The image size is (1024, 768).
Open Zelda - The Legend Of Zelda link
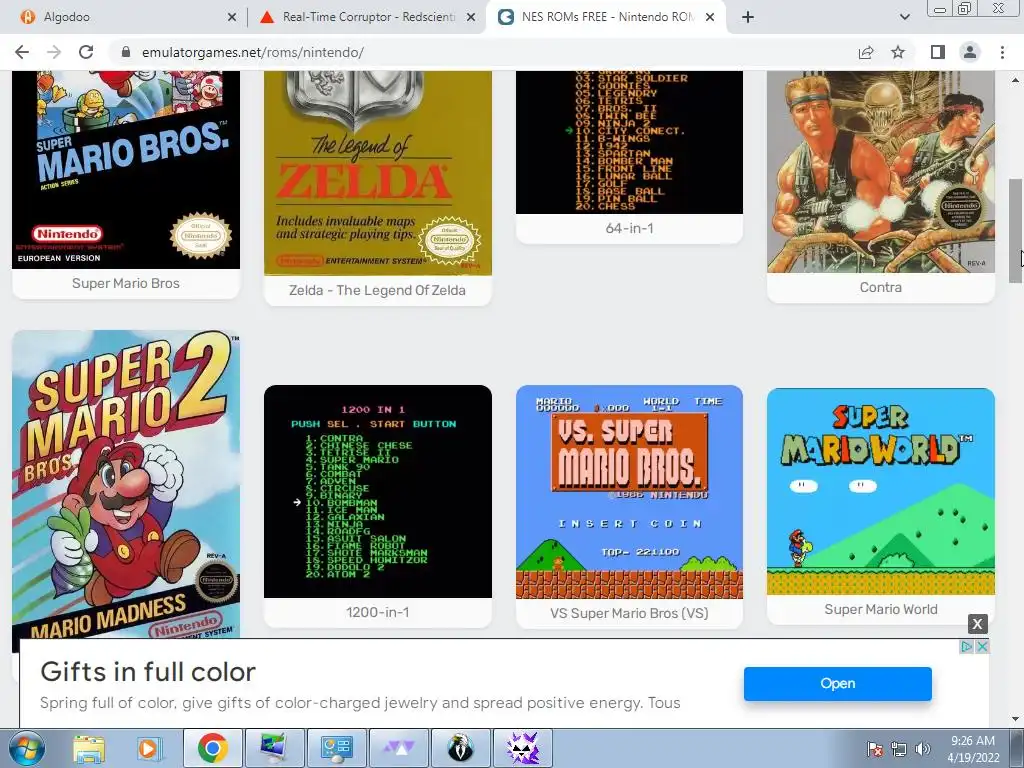click(377, 291)
